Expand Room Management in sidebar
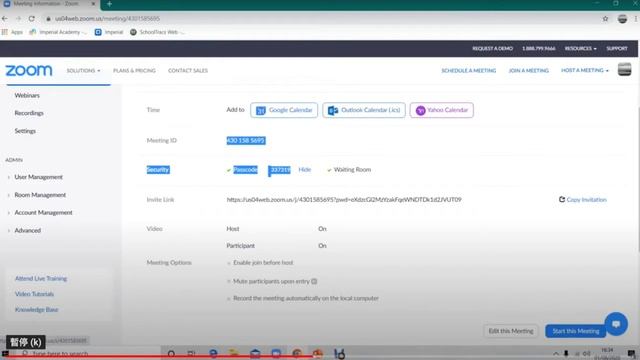Viewport: 640px width, 360px height. pyautogui.click(x=40, y=195)
